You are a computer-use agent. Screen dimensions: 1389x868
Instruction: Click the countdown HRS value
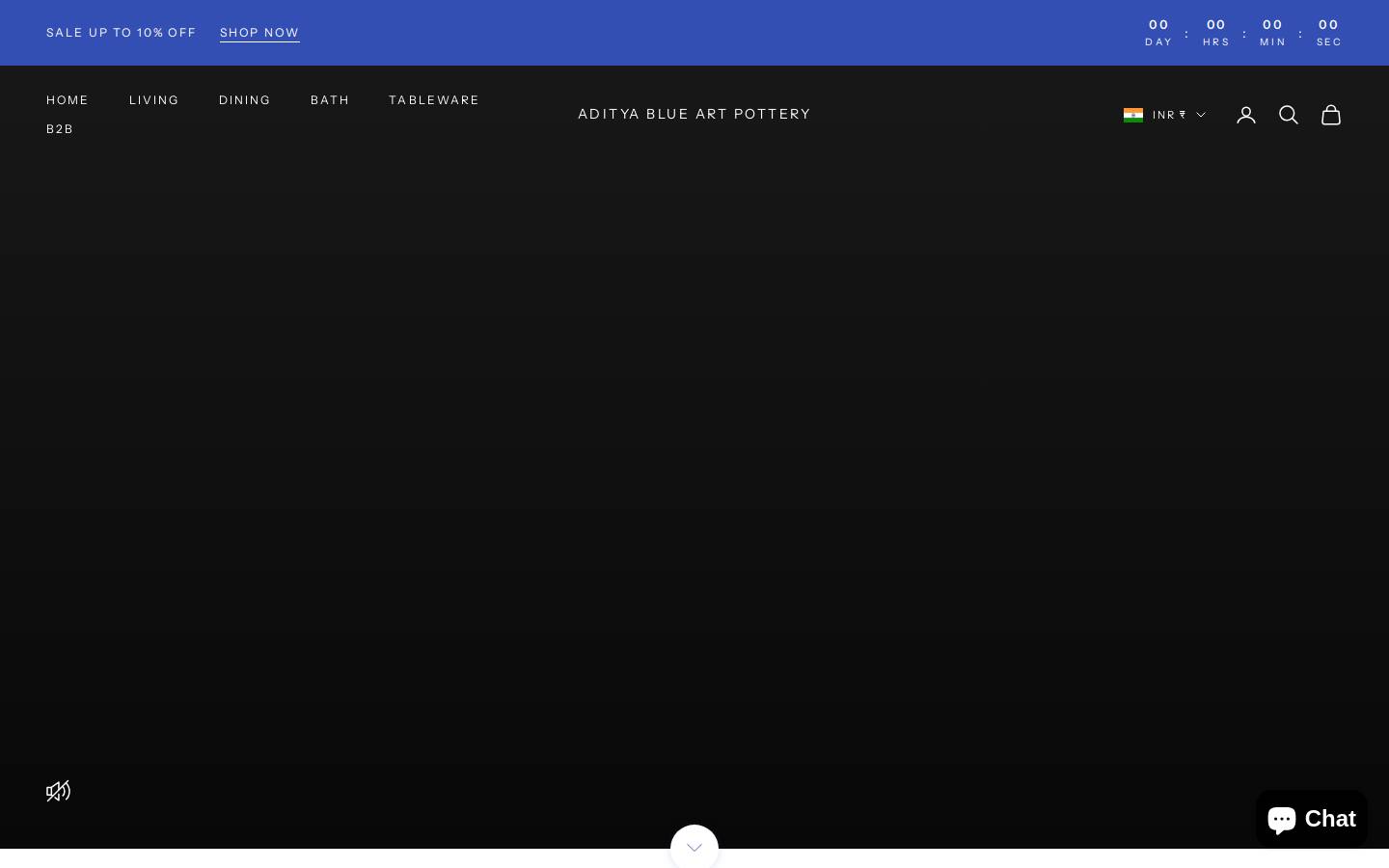(x=1216, y=25)
